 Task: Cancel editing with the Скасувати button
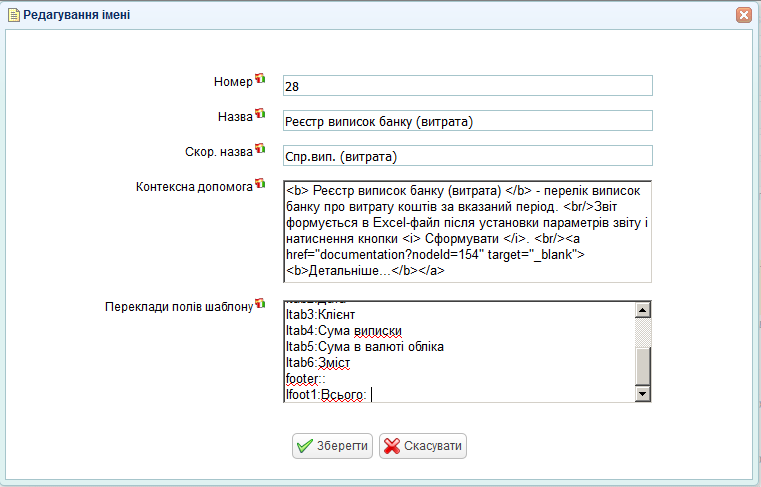pyautogui.click(x=423, y=446)
